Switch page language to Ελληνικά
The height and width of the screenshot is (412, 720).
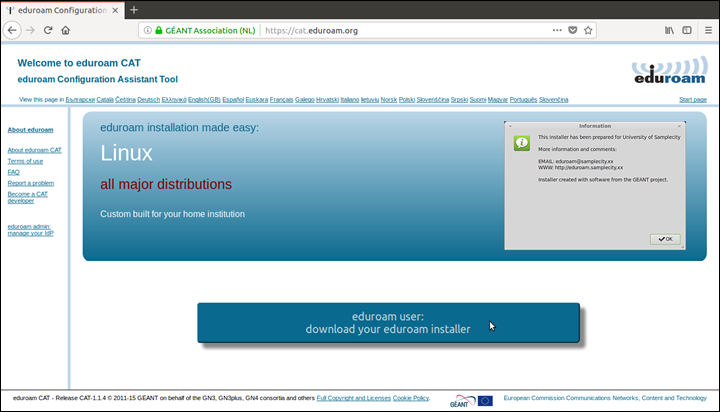[174, 100]
